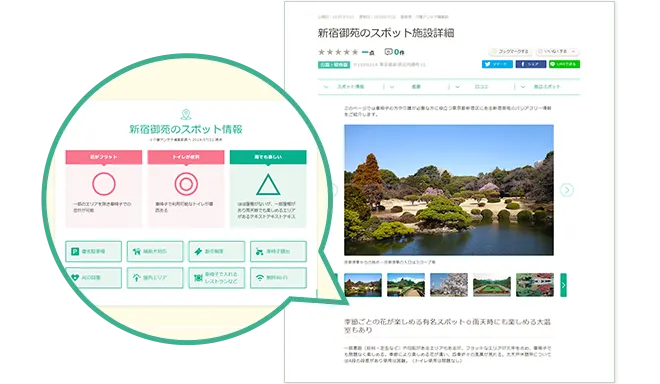Switch to the 口コミ tab
Image resolution: width=660 pixels, height=384 pixels.
tap(481, 87)
